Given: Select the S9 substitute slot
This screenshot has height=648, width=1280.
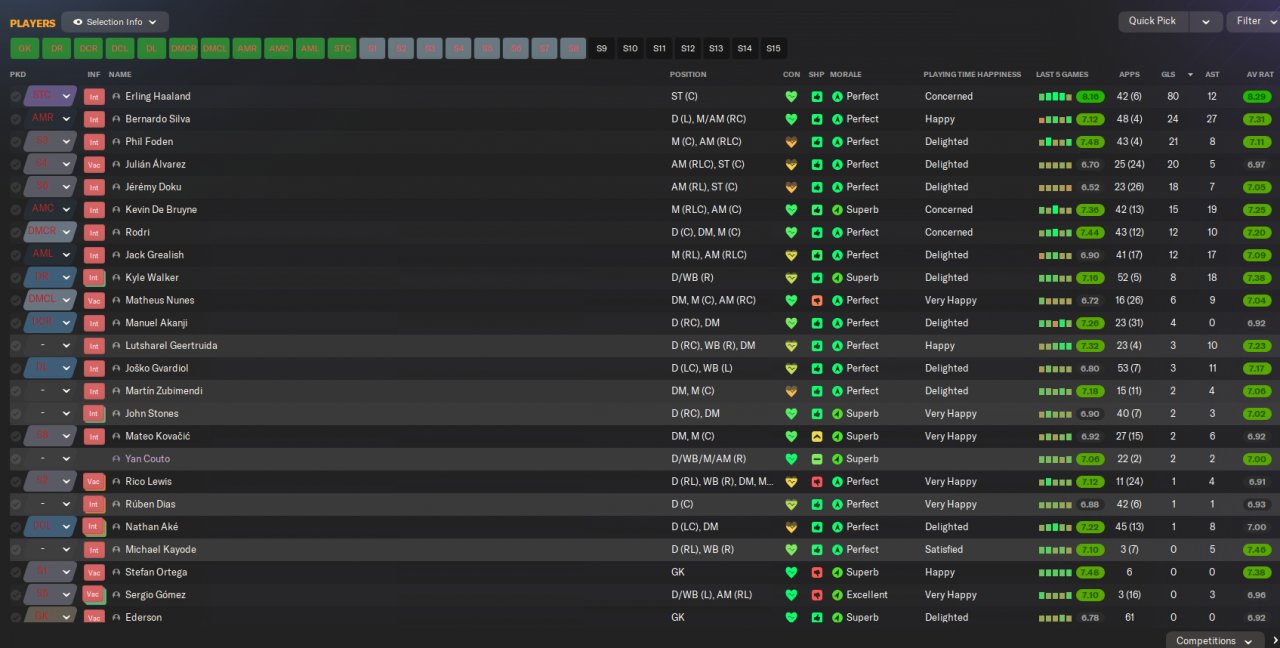Looking at the screenshot, I should [602, 48].
